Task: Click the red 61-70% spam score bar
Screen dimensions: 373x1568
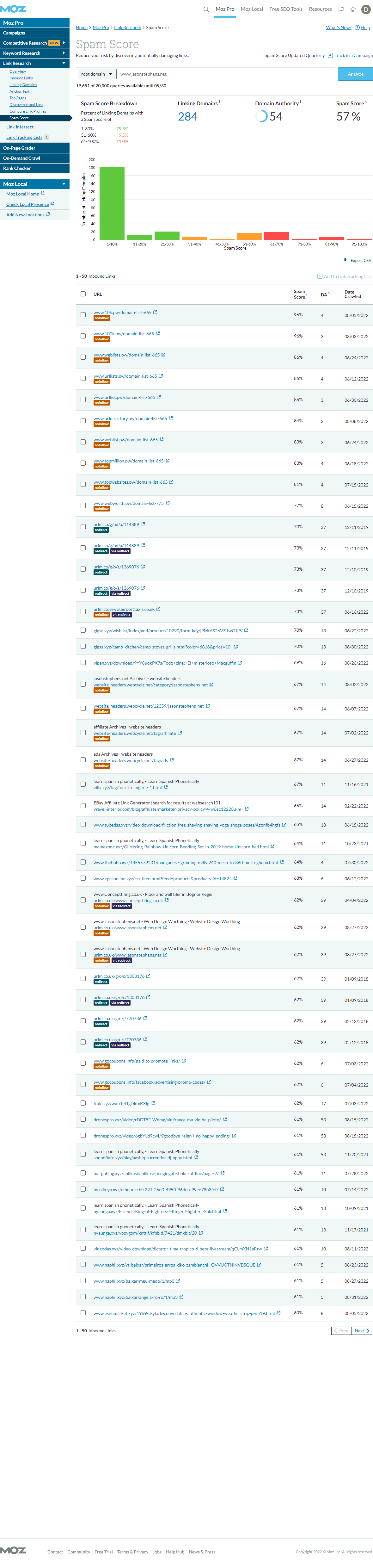Action: [x=277, y=236]
